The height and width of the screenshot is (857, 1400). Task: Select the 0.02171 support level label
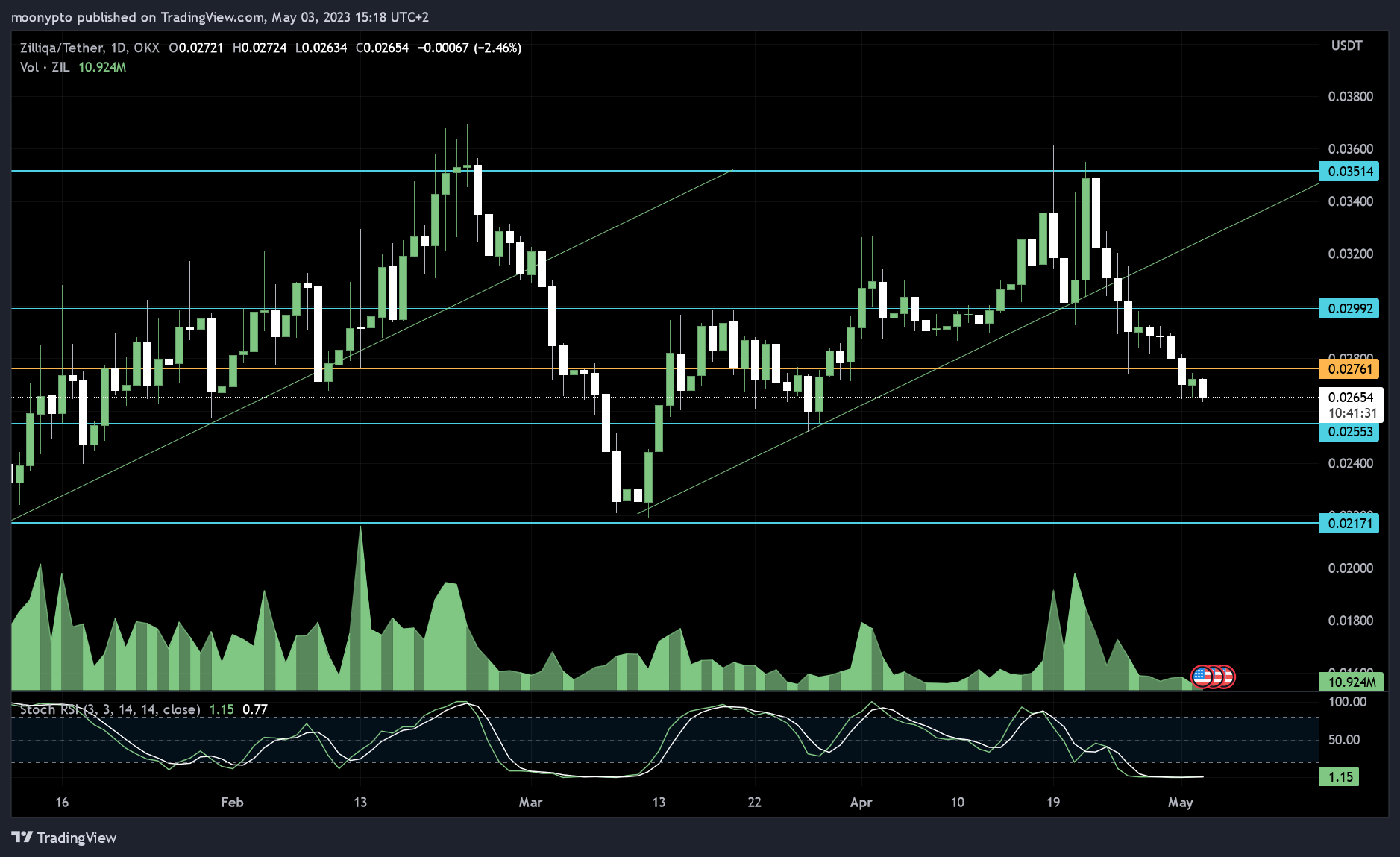point(1349,524)
